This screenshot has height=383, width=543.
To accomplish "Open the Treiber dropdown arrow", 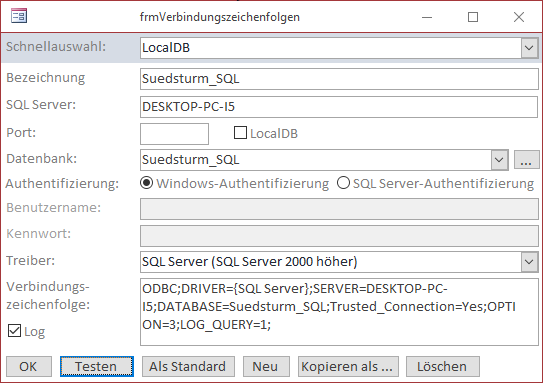I will 529,262.
